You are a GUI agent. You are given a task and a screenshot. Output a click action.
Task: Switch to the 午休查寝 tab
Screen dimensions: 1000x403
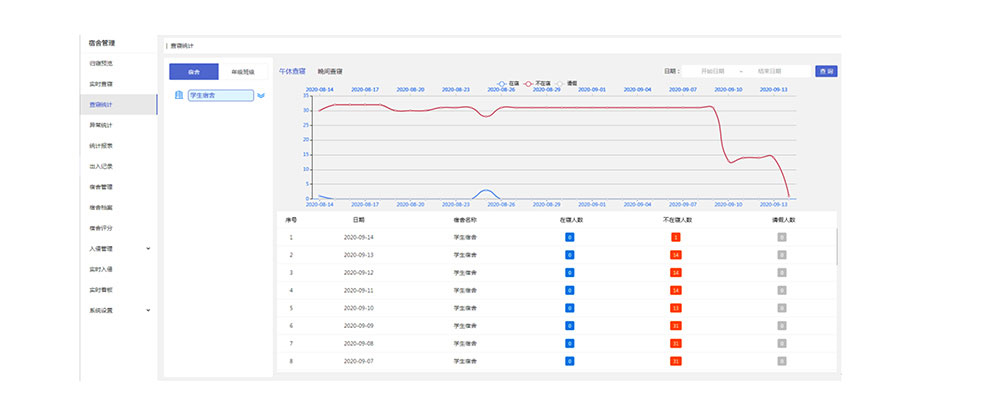tap(293, 72)
